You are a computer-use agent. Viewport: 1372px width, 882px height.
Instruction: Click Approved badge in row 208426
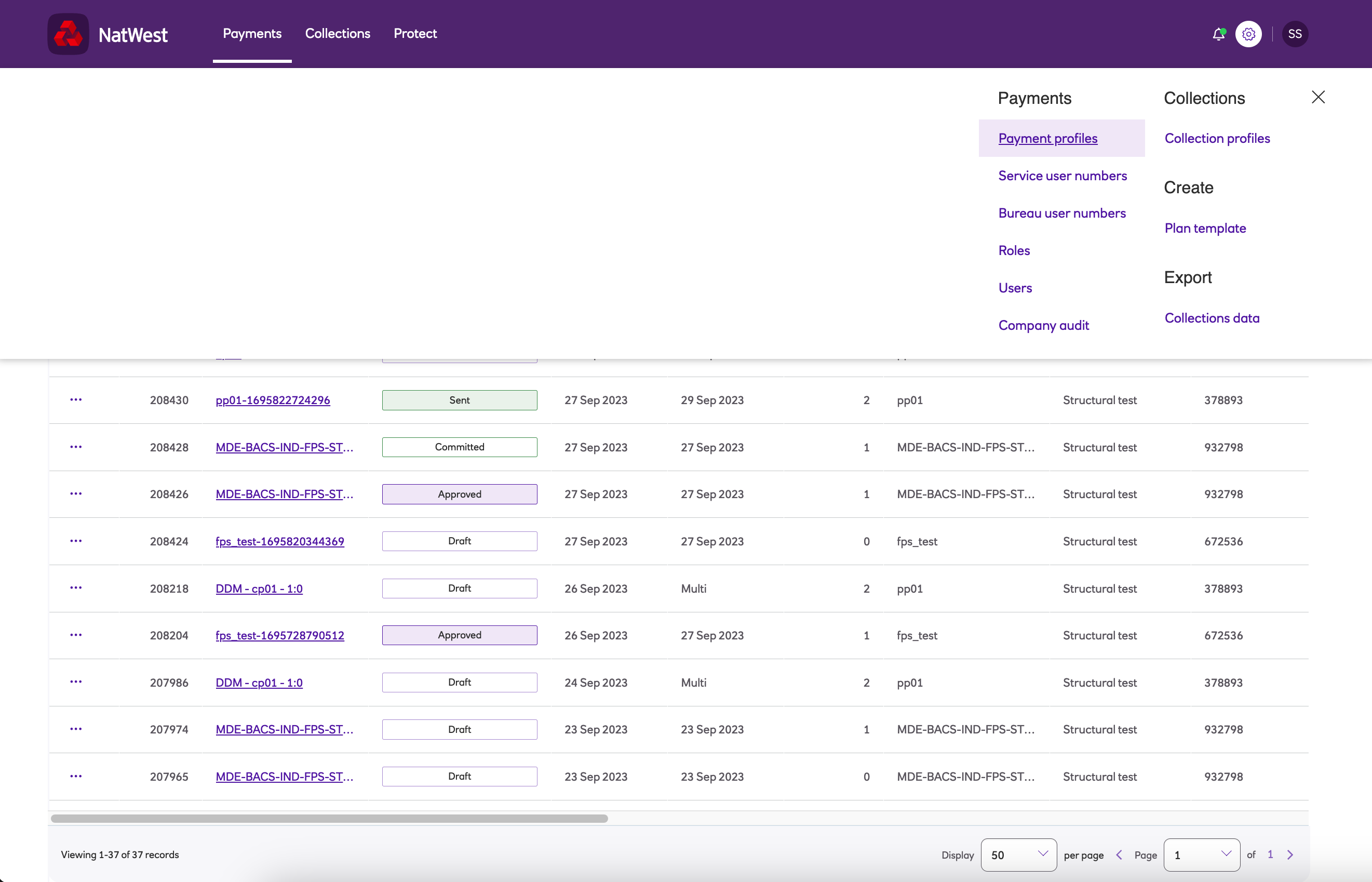click(459, 495)
